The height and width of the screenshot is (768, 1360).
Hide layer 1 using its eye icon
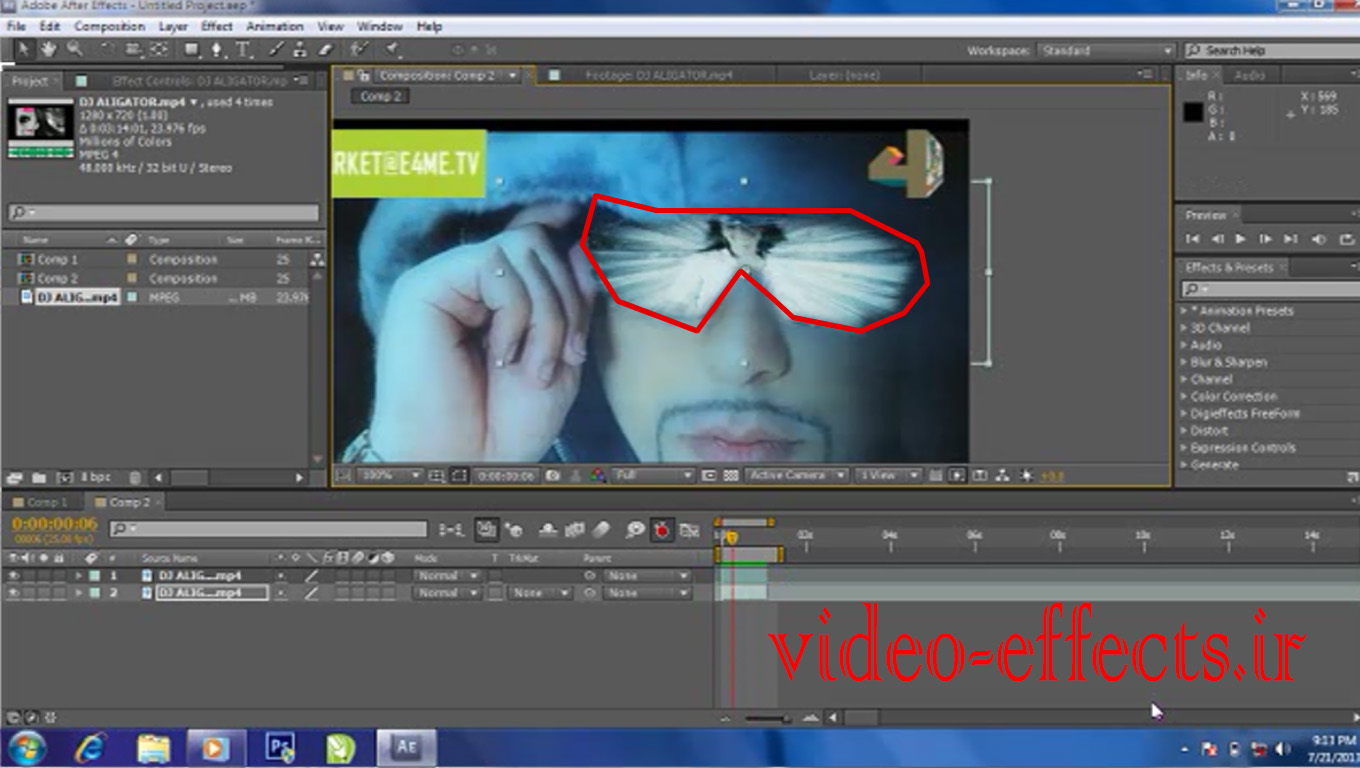(x=13, y=576)
